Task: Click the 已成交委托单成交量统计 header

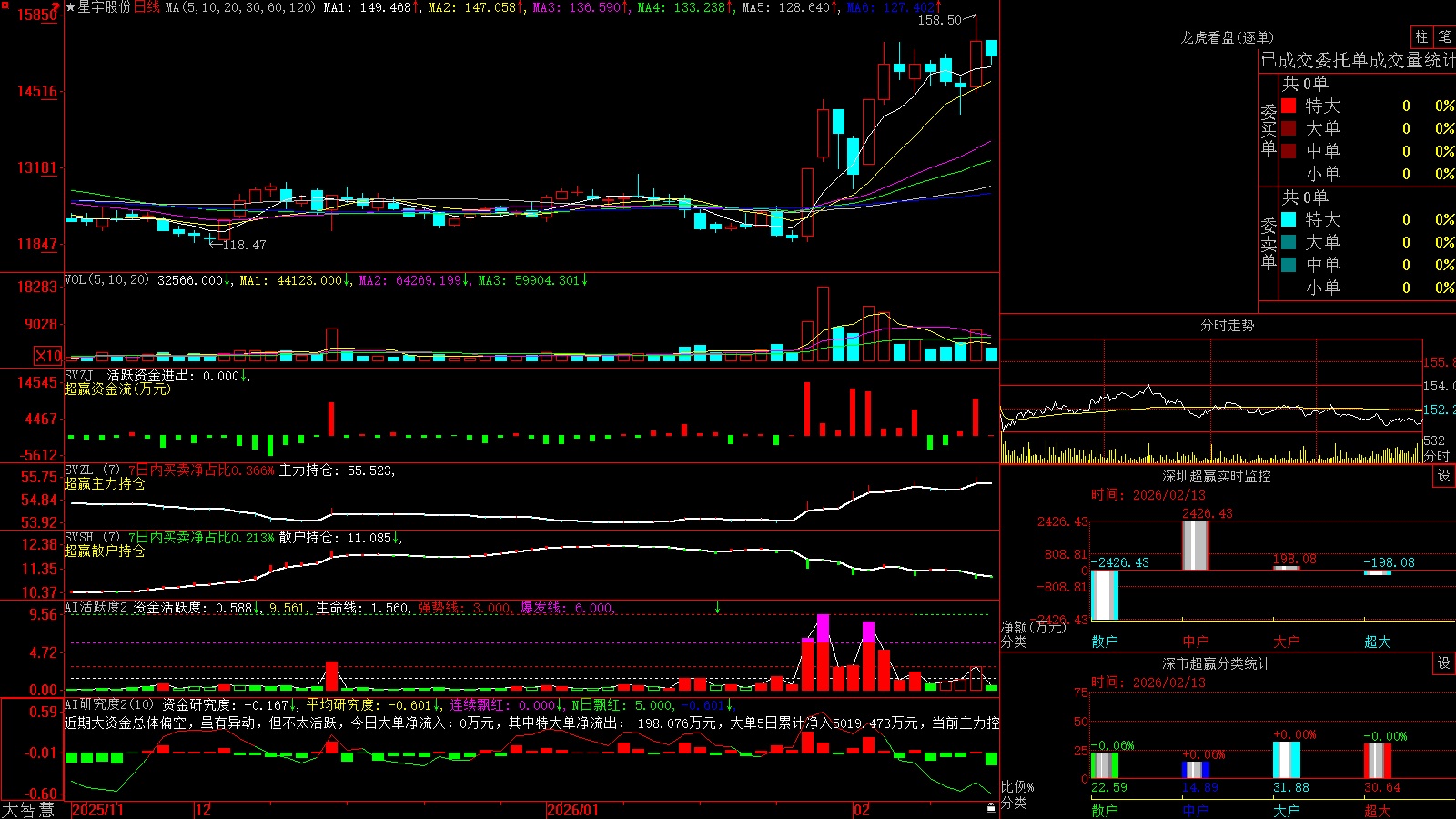Action: coord(1358,60)
